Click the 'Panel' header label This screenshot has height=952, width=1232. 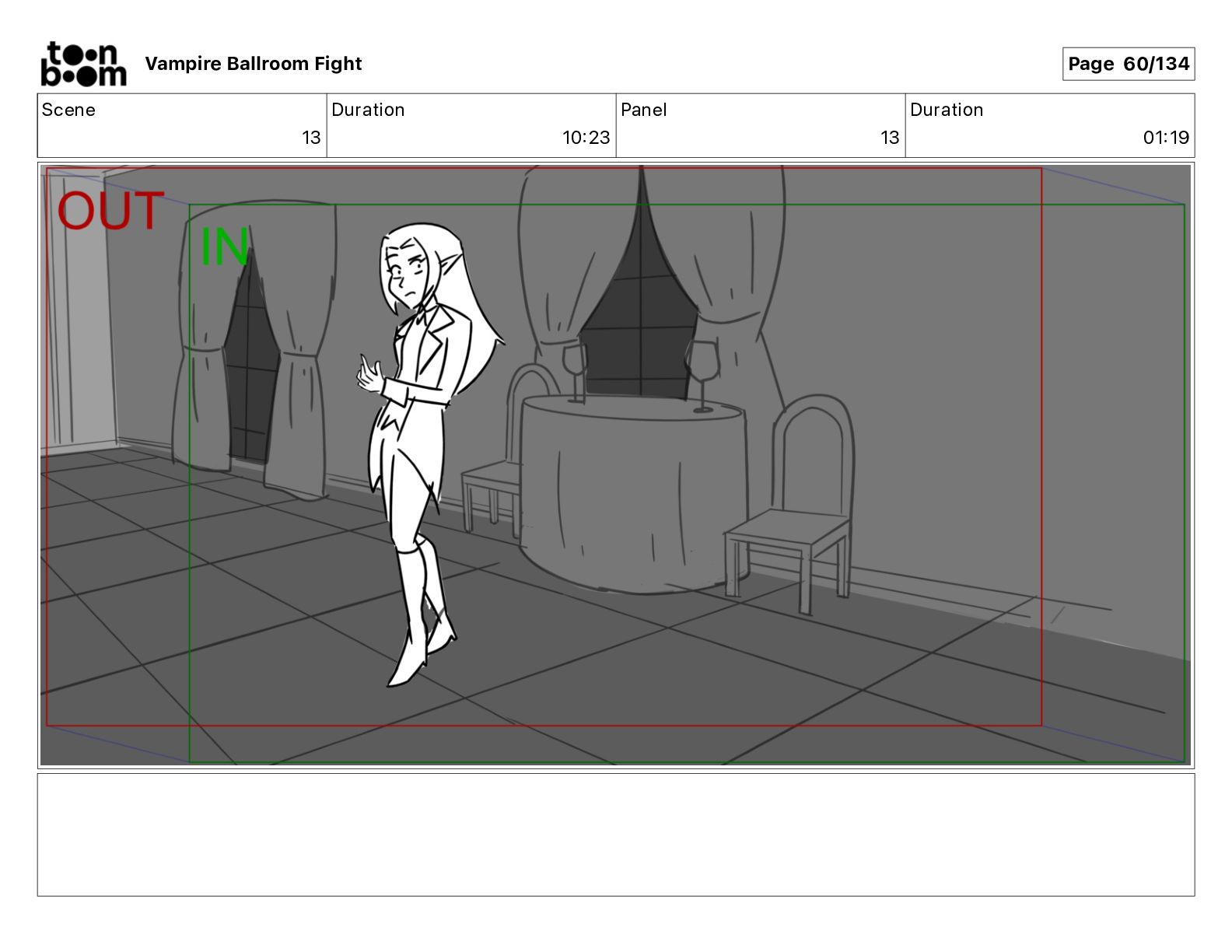click(644, 110)
